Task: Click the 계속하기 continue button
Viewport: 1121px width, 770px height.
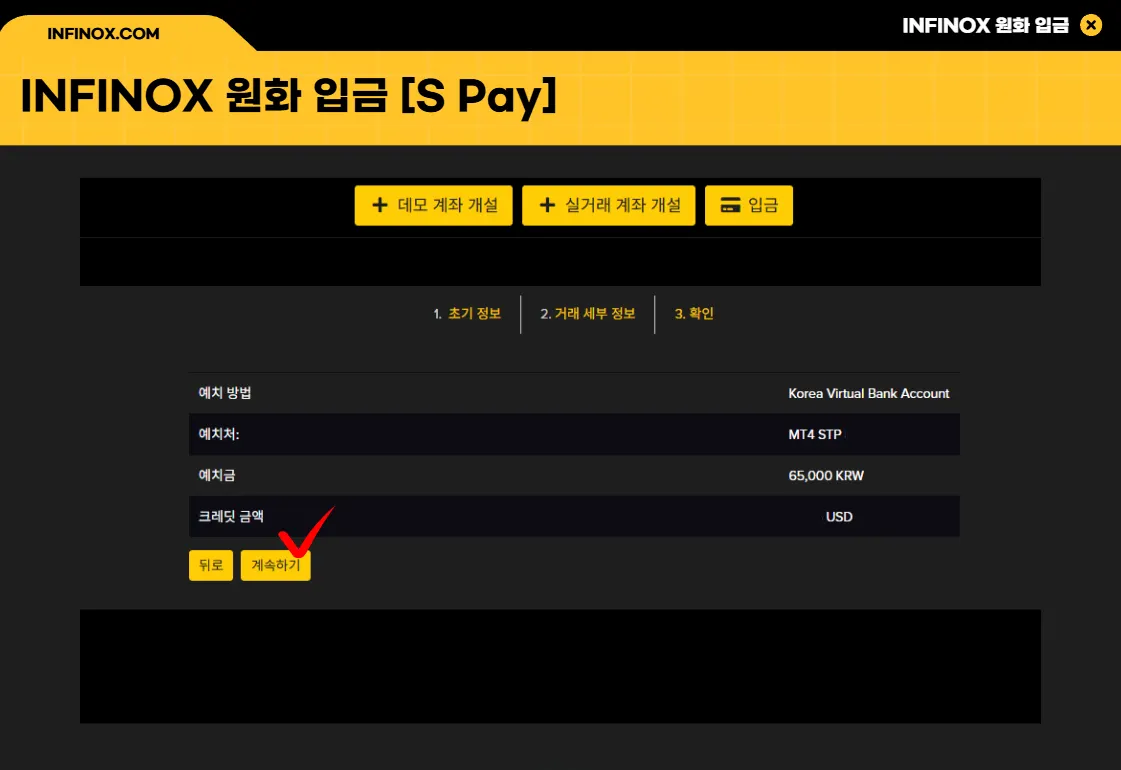Action: pyautogui.click(x=275, y=566)
